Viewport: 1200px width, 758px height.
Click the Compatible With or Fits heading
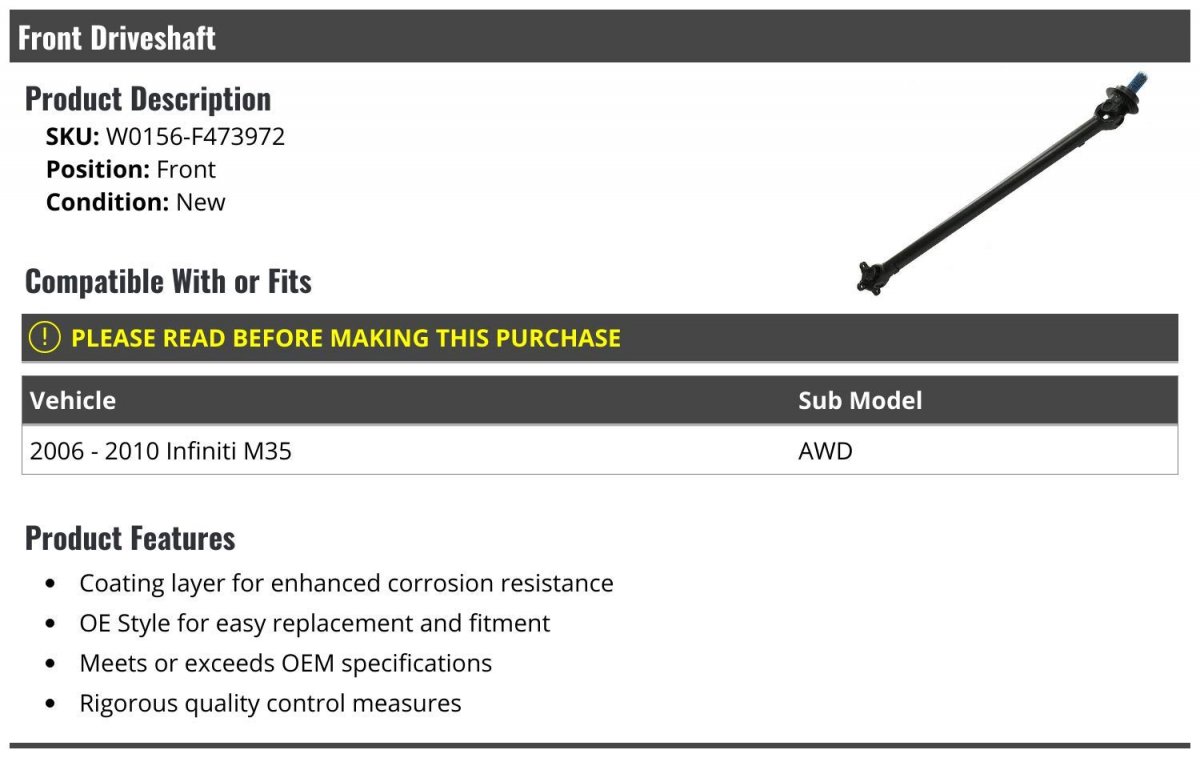168,282
